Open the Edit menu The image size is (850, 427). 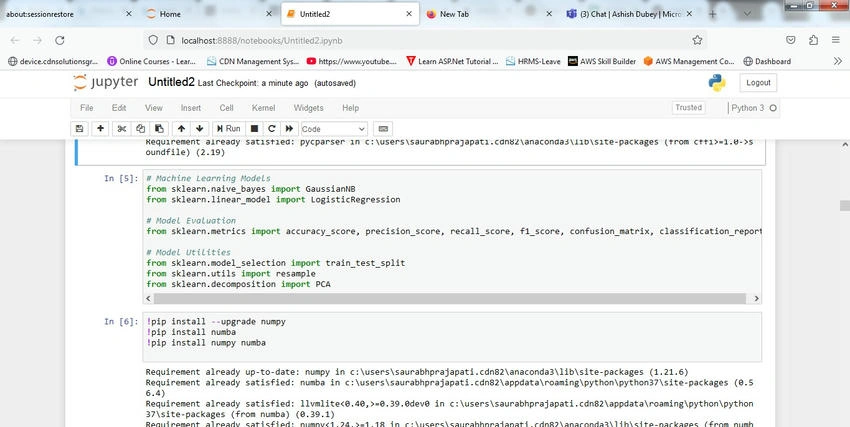click(119, 108)
